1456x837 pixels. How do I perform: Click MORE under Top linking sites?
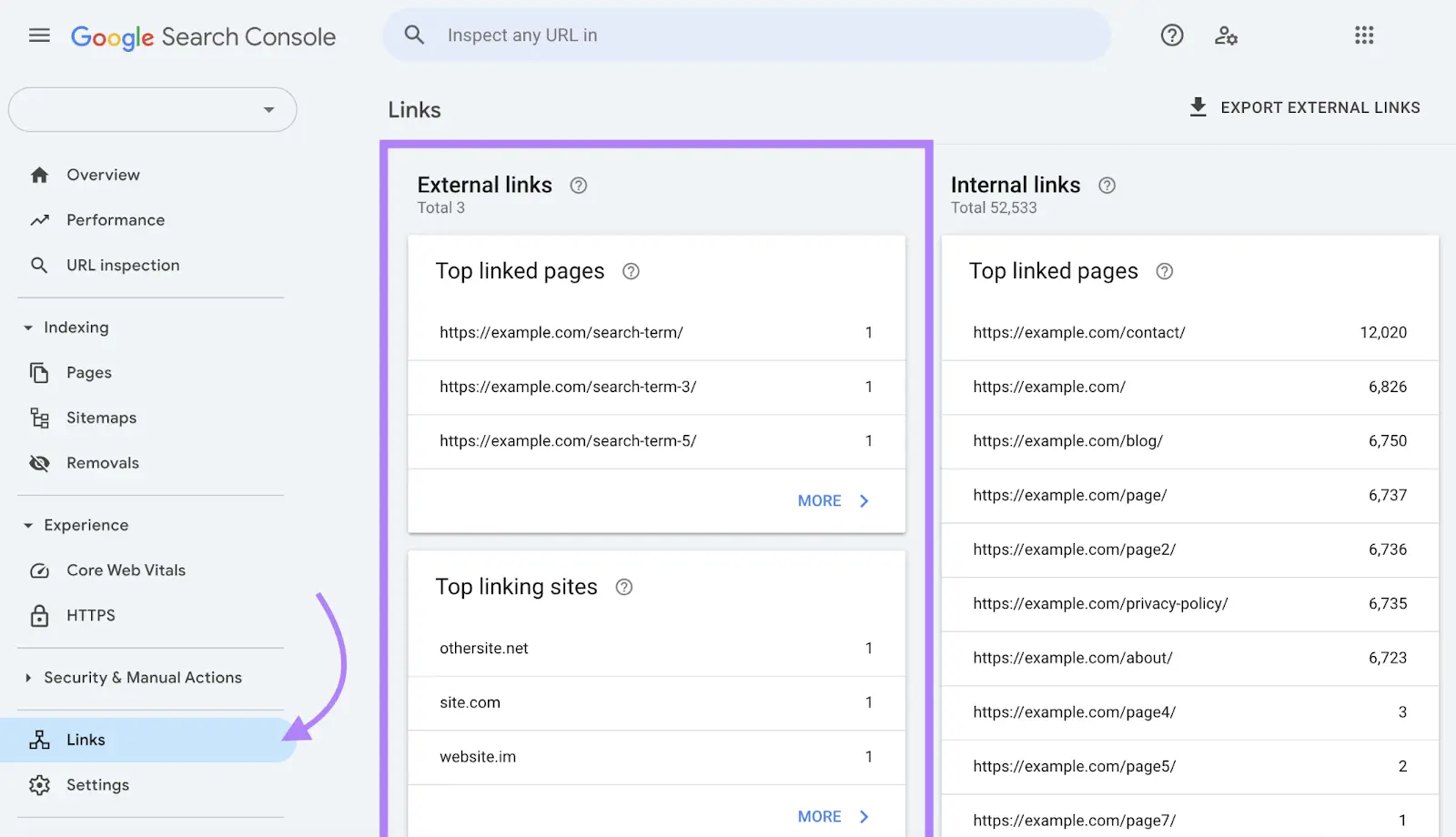[x=819, y=817]
